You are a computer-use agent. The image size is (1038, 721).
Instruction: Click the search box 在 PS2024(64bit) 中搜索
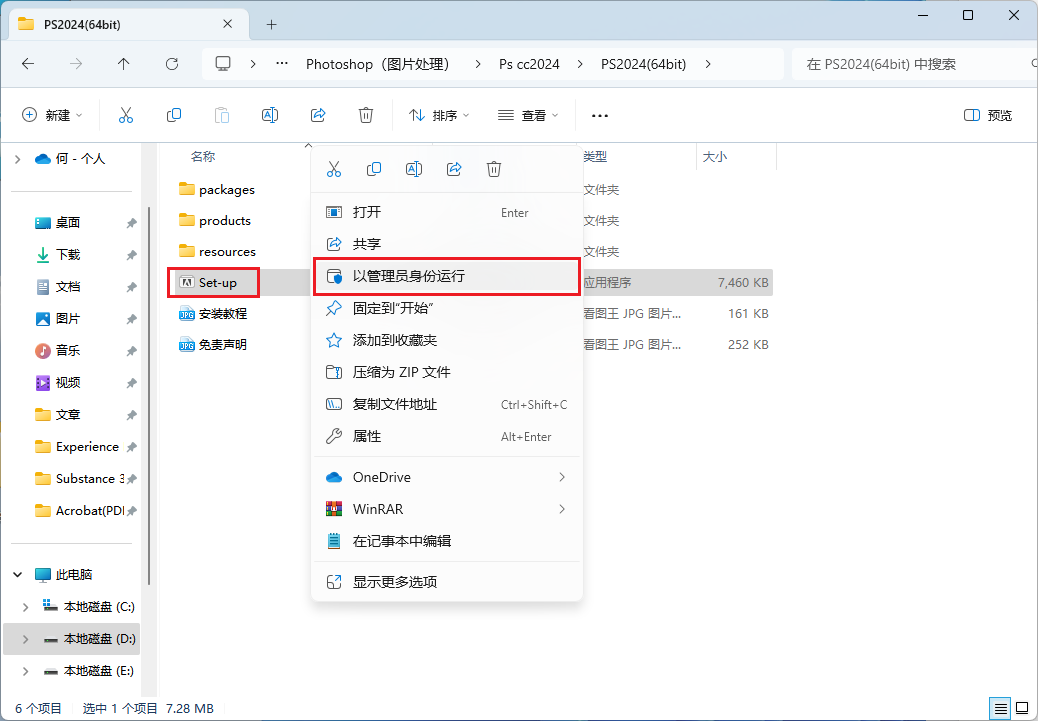(x=914, y=64)
